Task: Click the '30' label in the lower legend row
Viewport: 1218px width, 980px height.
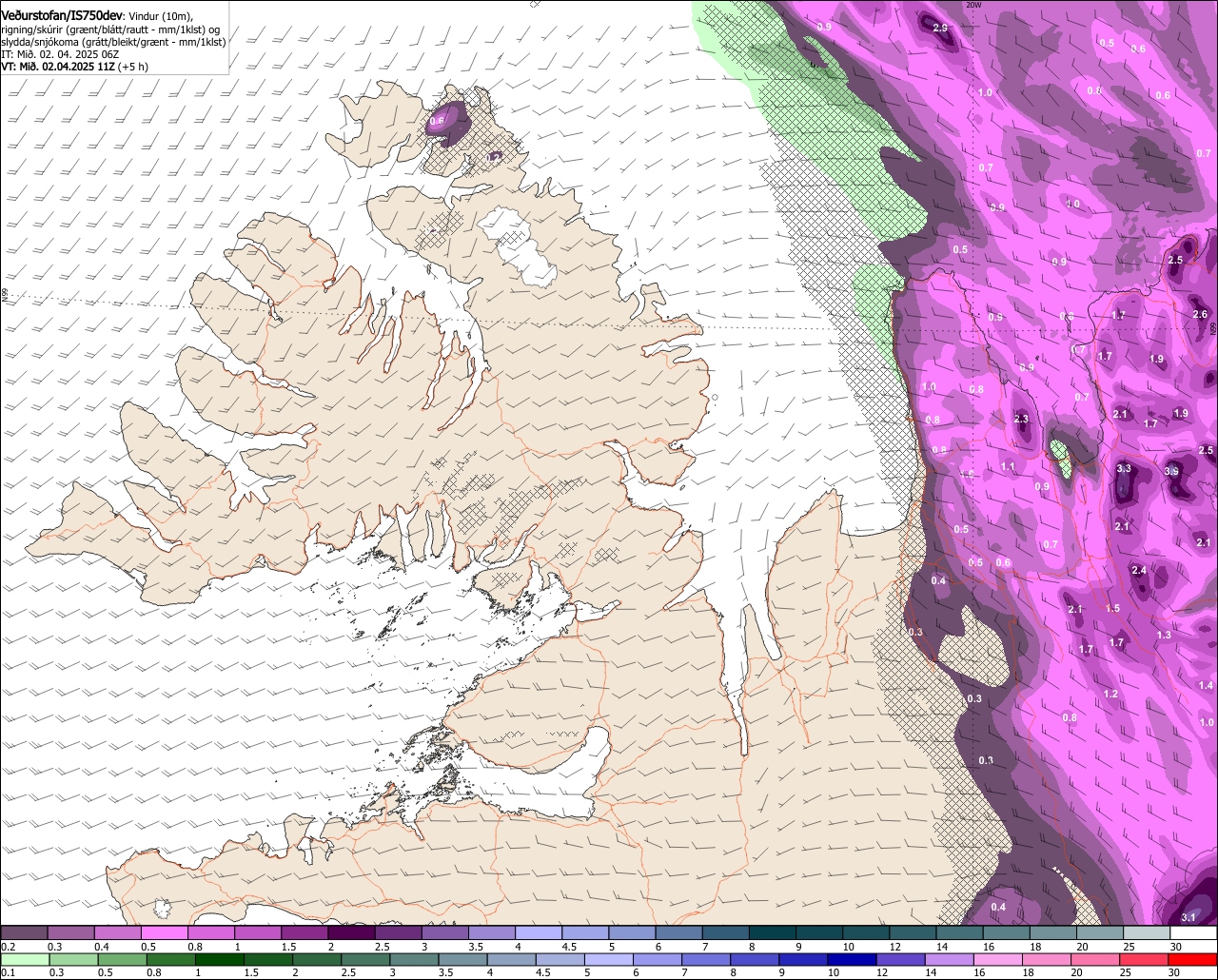Action: click(x=1173, y=973)
